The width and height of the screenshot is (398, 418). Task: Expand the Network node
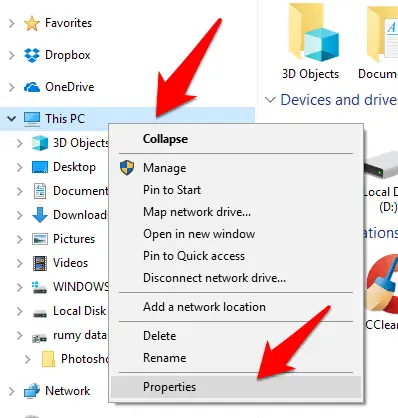pyautogui.click(x=12, y=391)
